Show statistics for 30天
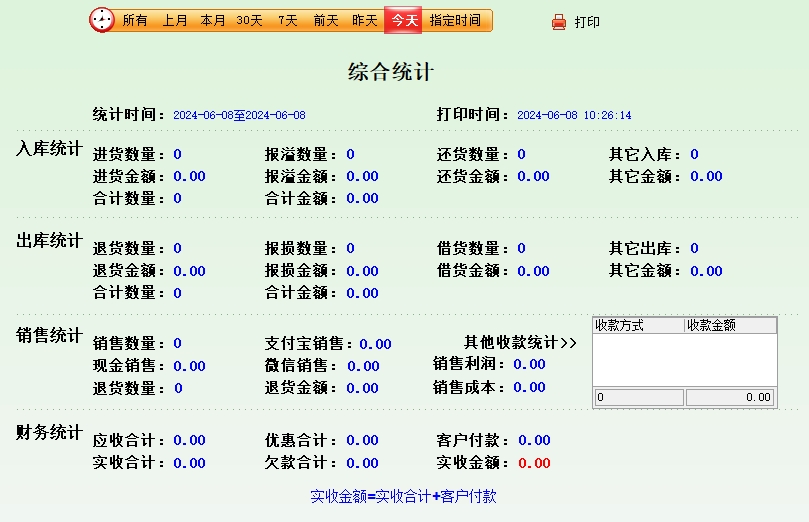 point(249,21)
